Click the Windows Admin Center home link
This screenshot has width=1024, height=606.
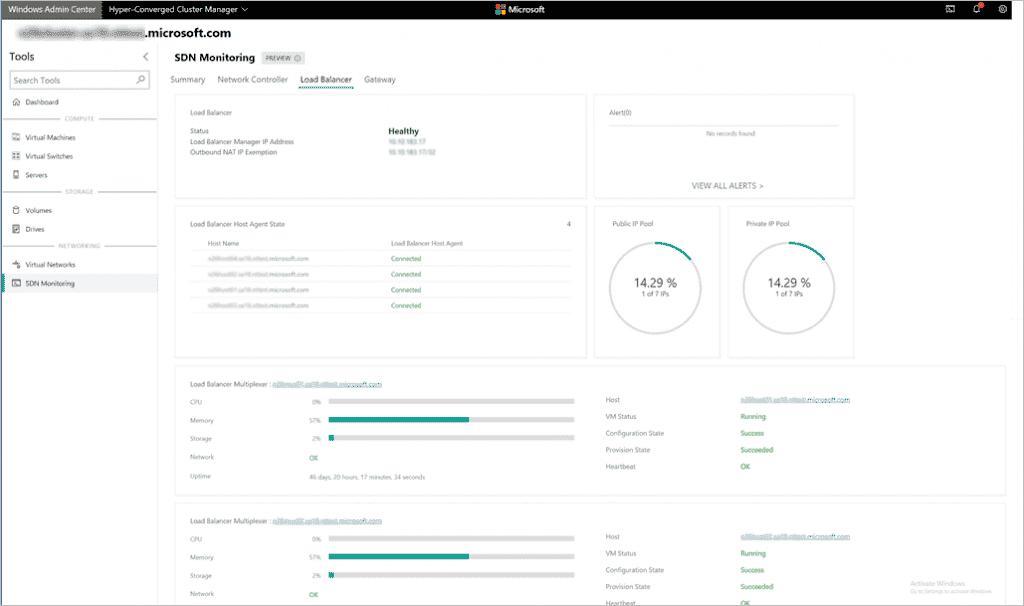[x=52, y=9]
